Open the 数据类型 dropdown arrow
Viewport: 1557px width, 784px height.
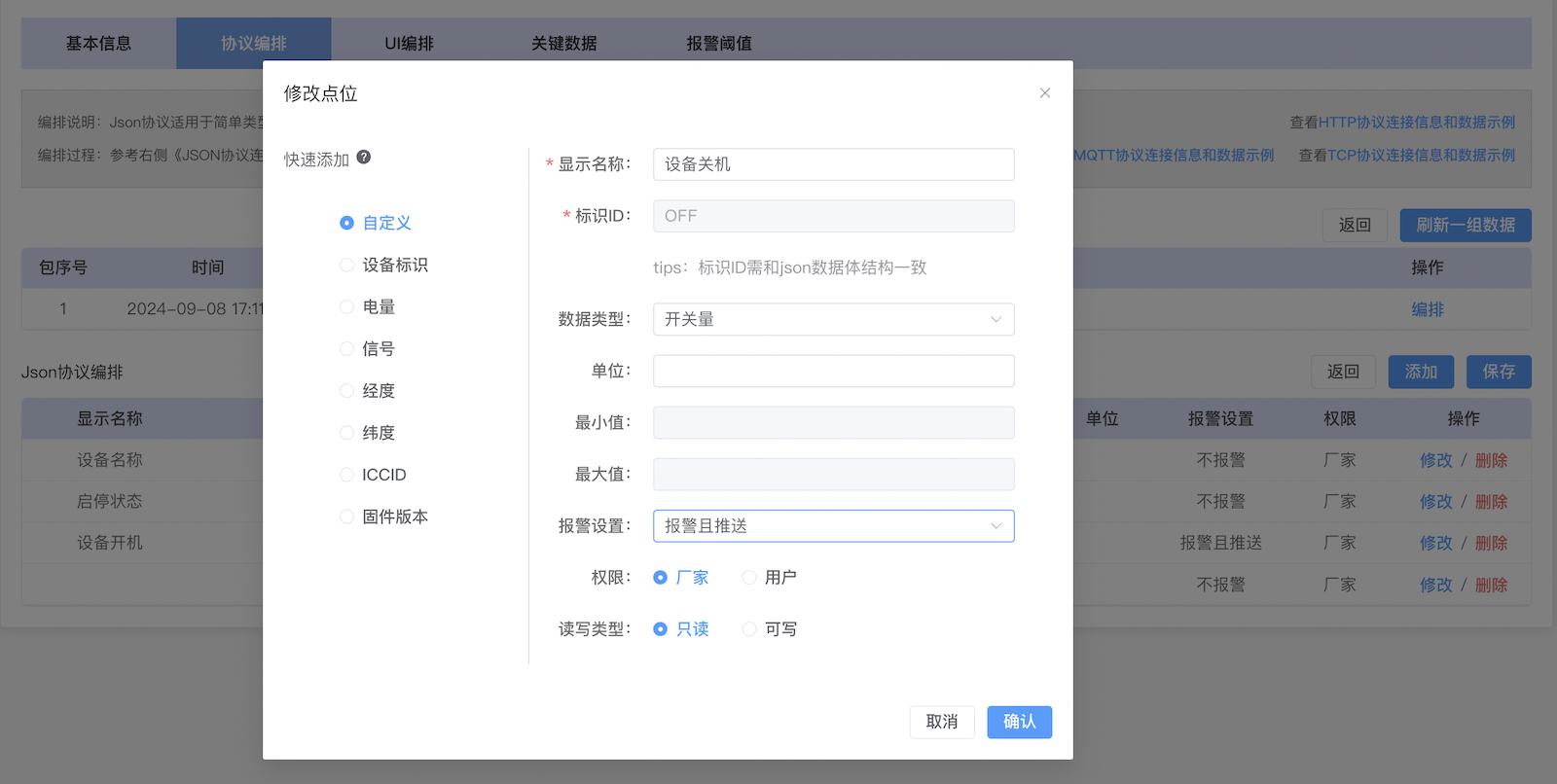996,319
